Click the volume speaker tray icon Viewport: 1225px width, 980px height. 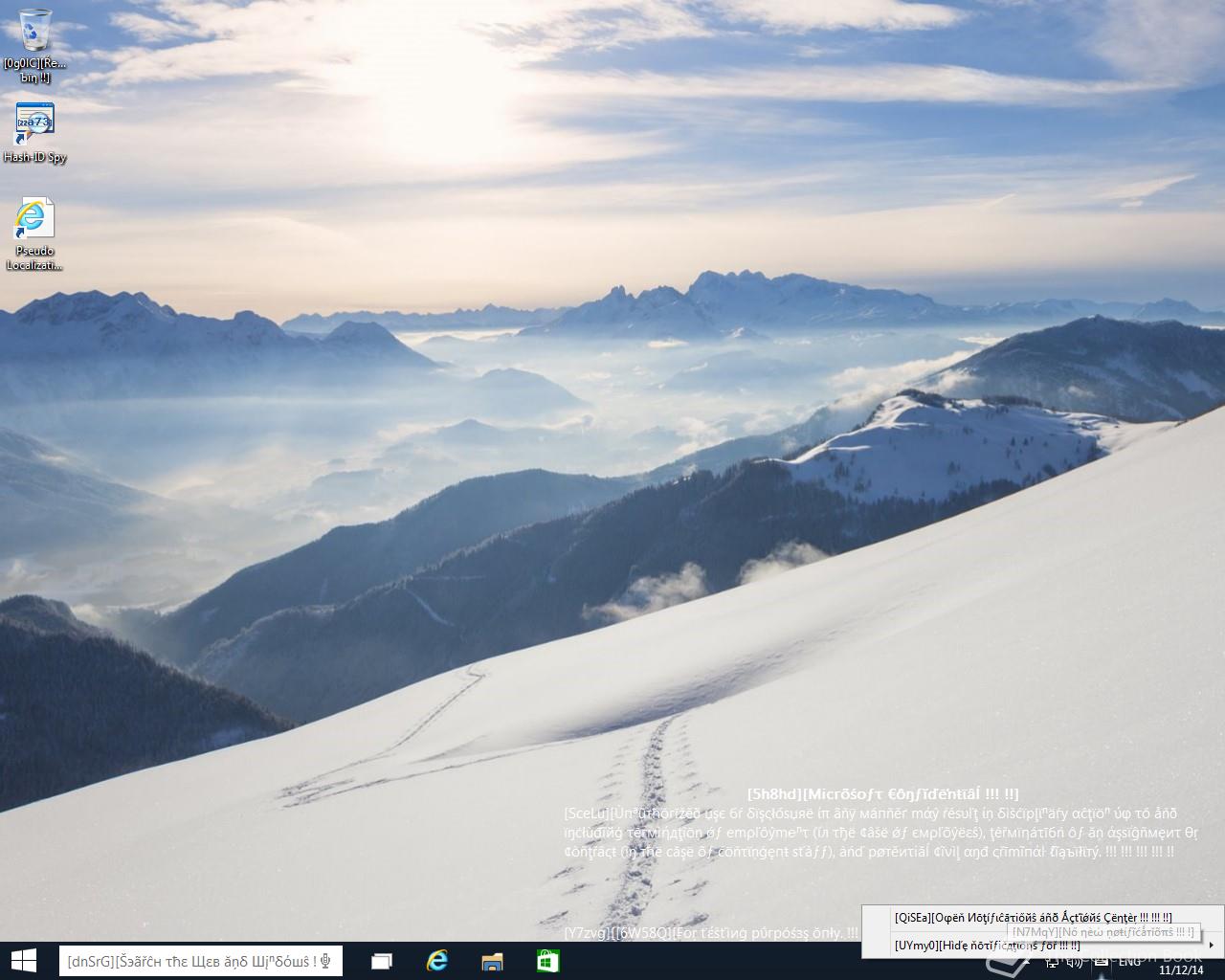pyautogui.click(x=1075, y=961)
